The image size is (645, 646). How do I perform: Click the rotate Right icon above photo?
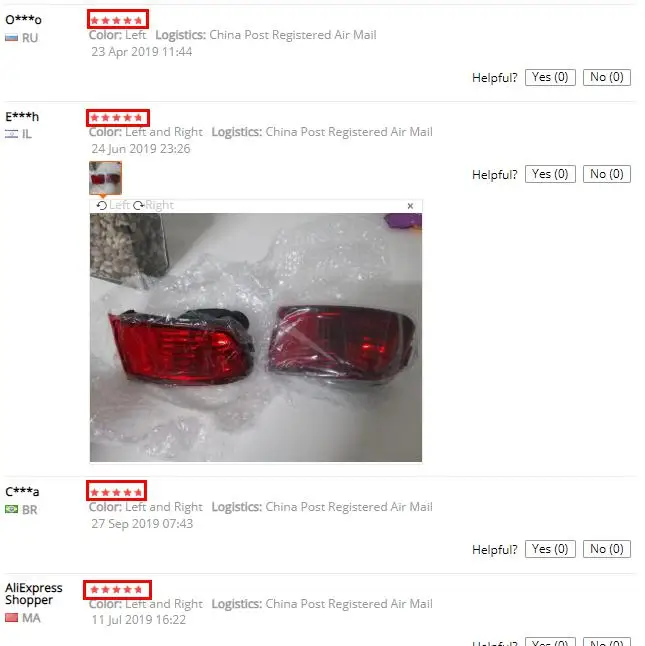(x=139, y=205)
